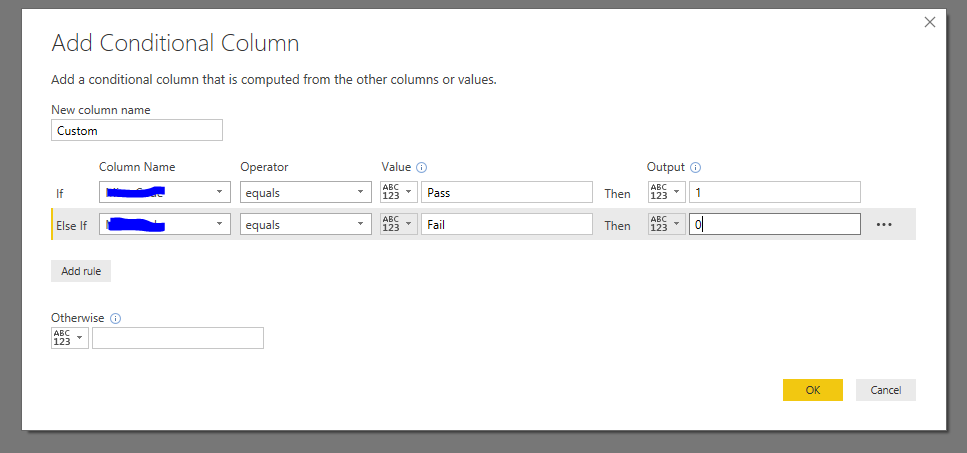The image size is (967, 453).
Task: Open the Else If row Column Name dropdown
Action: pos(165,224)
